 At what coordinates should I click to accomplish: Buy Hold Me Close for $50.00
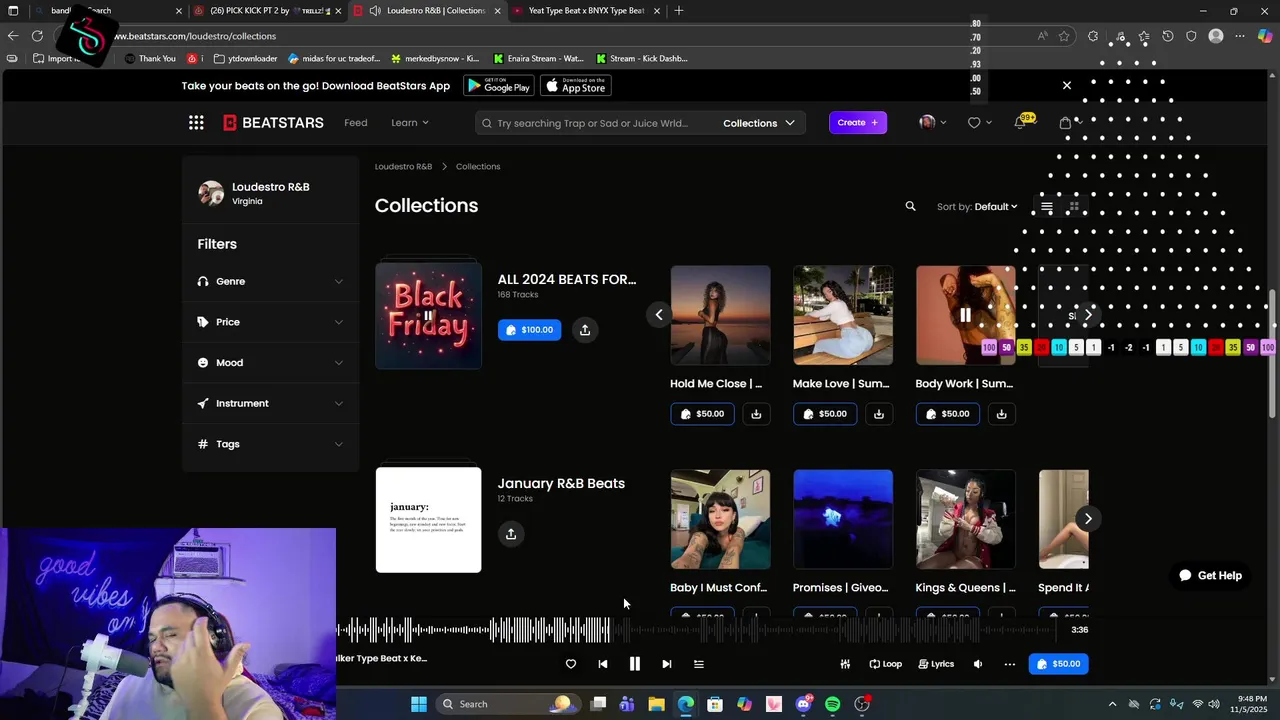click(702, 414)
